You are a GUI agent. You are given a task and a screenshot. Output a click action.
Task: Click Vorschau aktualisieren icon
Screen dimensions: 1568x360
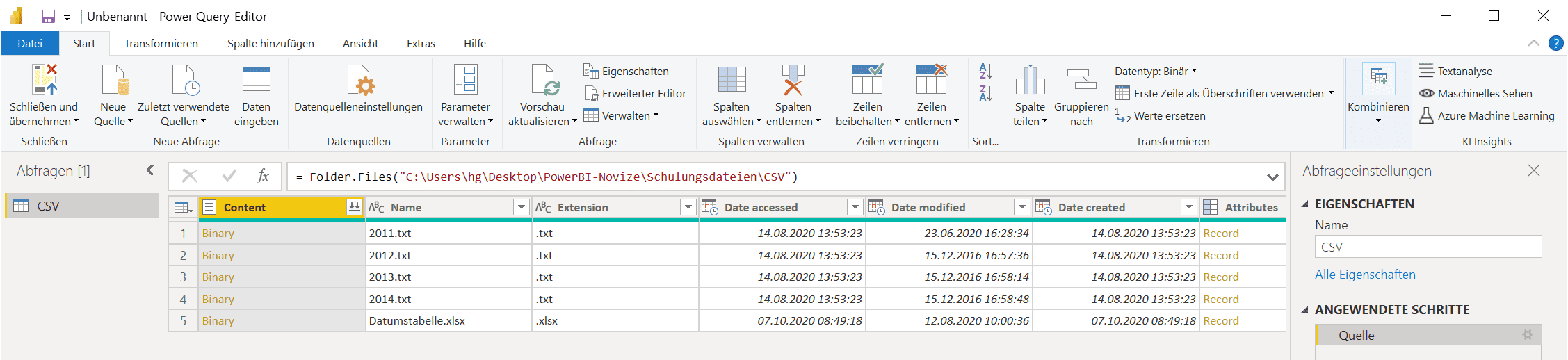(542, 79)
